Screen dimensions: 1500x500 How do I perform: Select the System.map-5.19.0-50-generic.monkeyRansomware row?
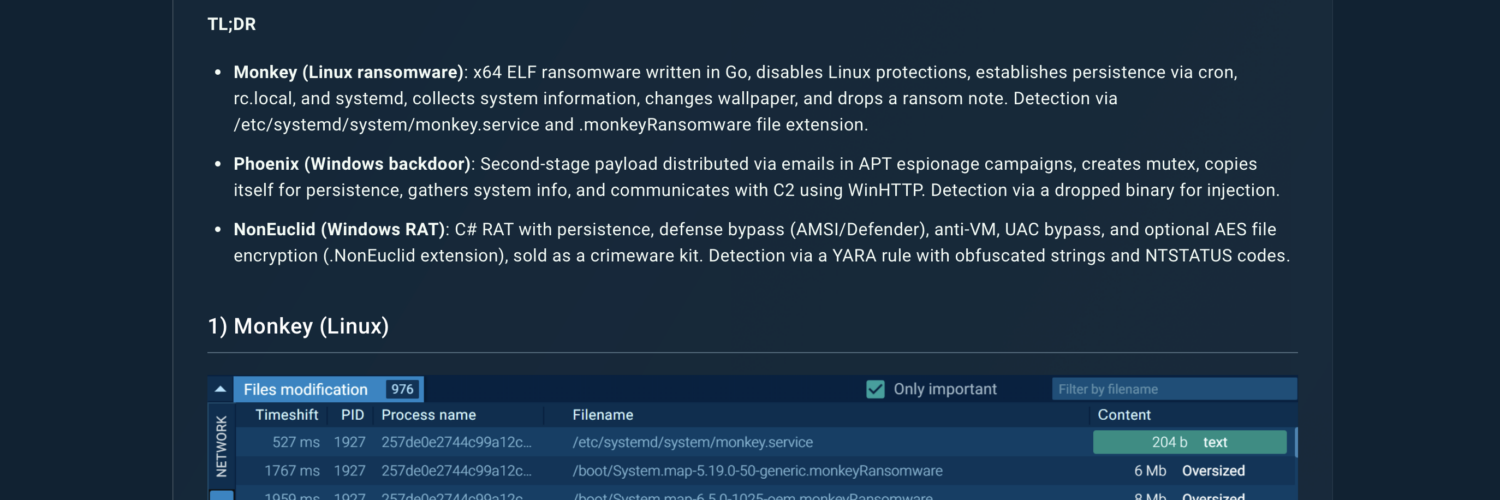pos(757,471)
